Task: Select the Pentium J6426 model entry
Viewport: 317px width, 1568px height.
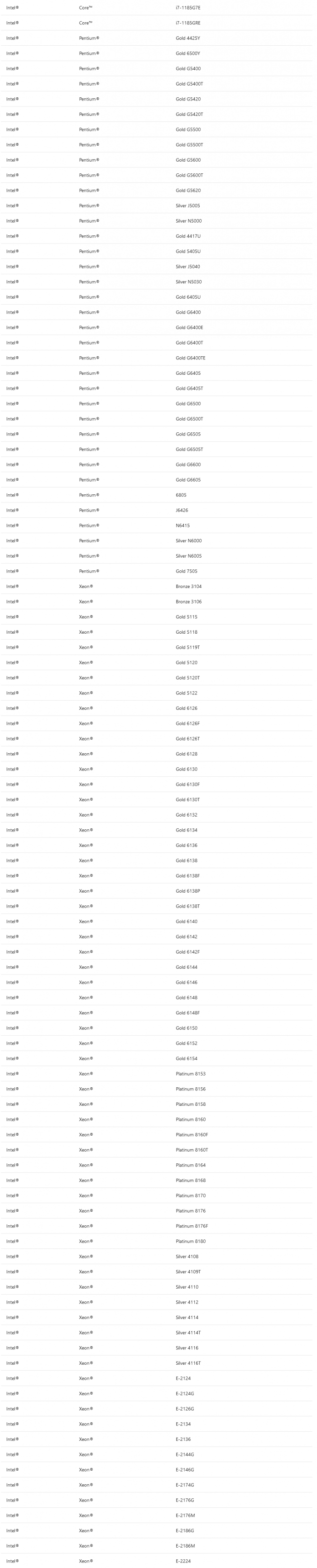Action: pyautogui.click(x=182, y=510)
